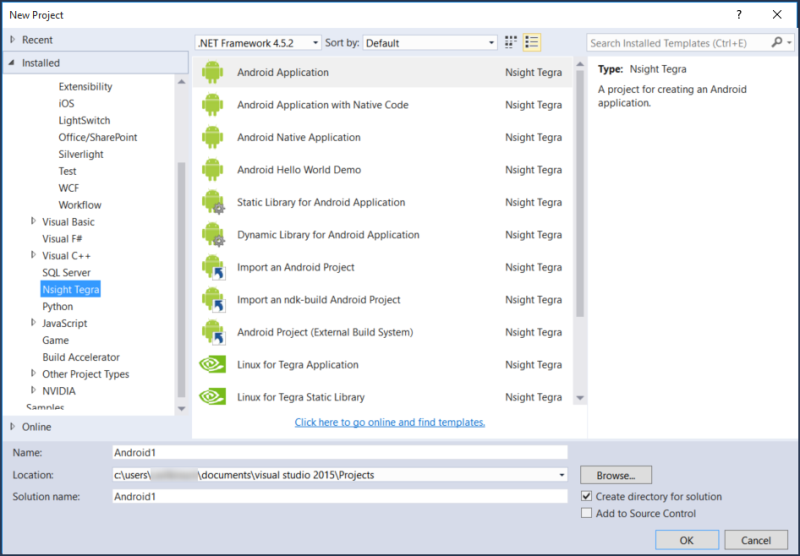This screenshot has width=800, height=556.
Task: Open the Location path dropdown arrow
Action: [561, 475]
